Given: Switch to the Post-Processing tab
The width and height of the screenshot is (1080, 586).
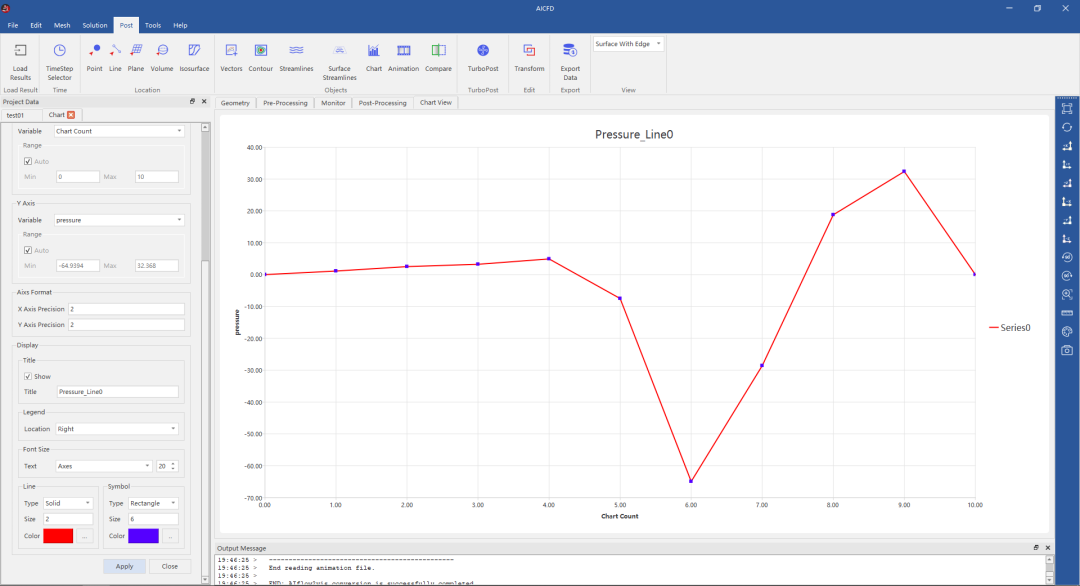Looking at the screenshot, I should (x=382, y=103).
